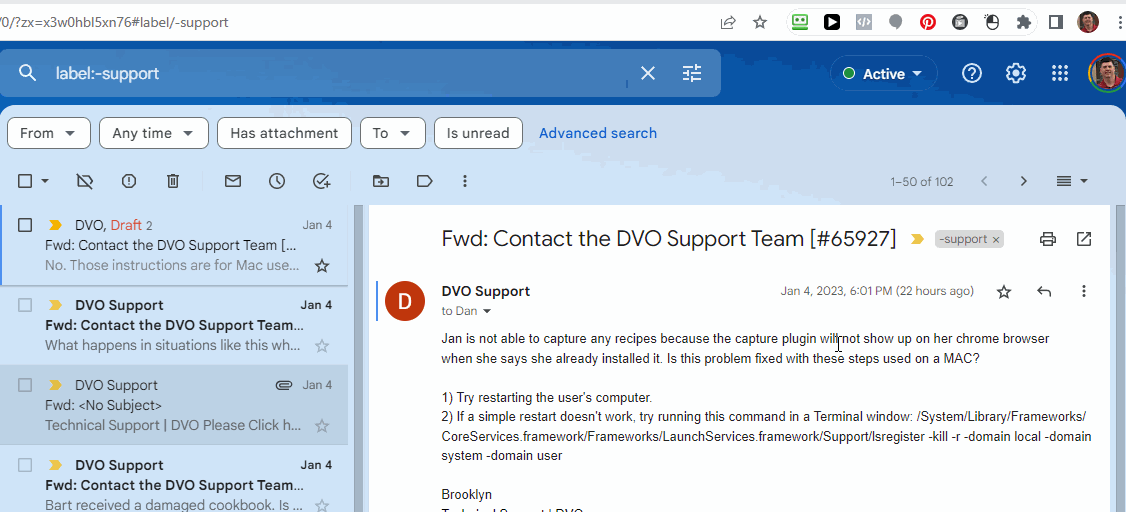Toggle the Is unread filter
1126x512 pixels.
478,133
